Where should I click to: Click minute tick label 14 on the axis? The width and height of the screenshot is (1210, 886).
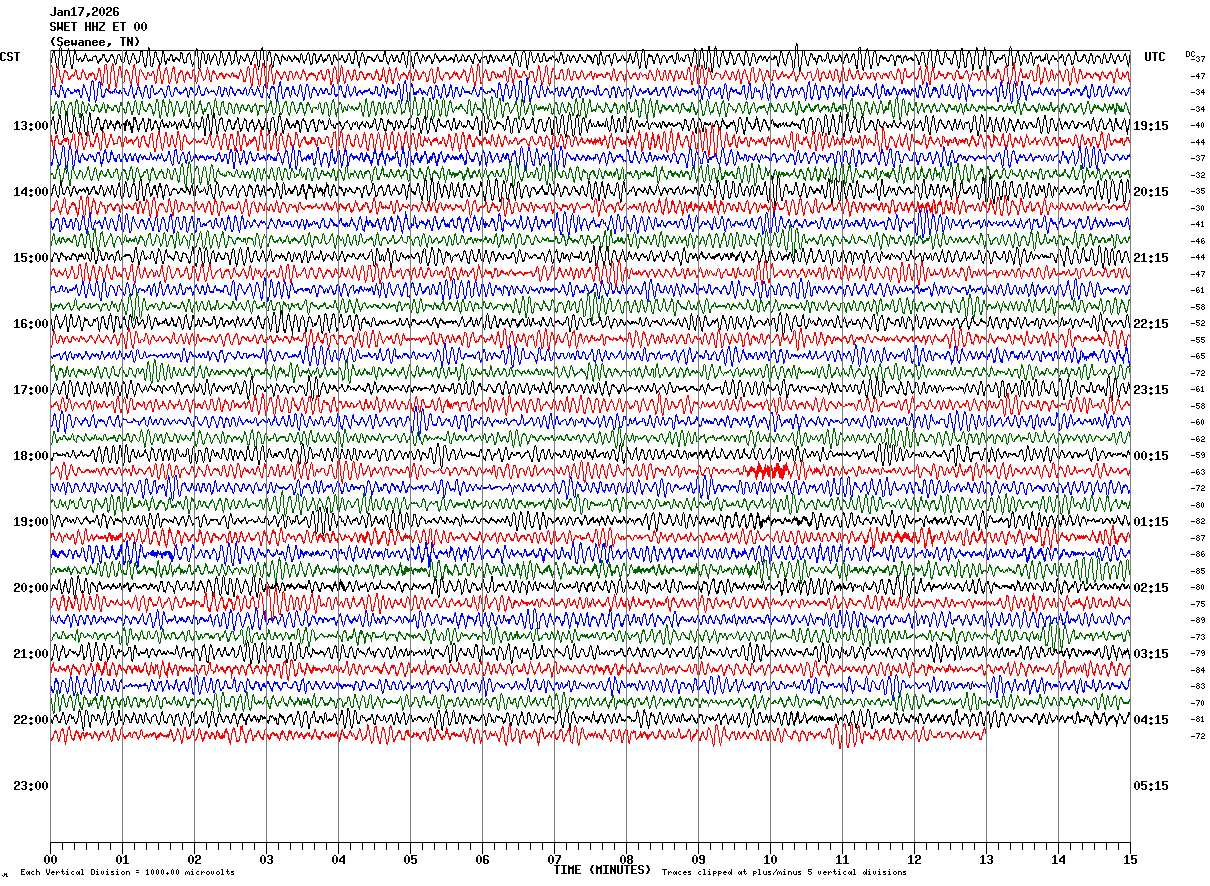1058,859
